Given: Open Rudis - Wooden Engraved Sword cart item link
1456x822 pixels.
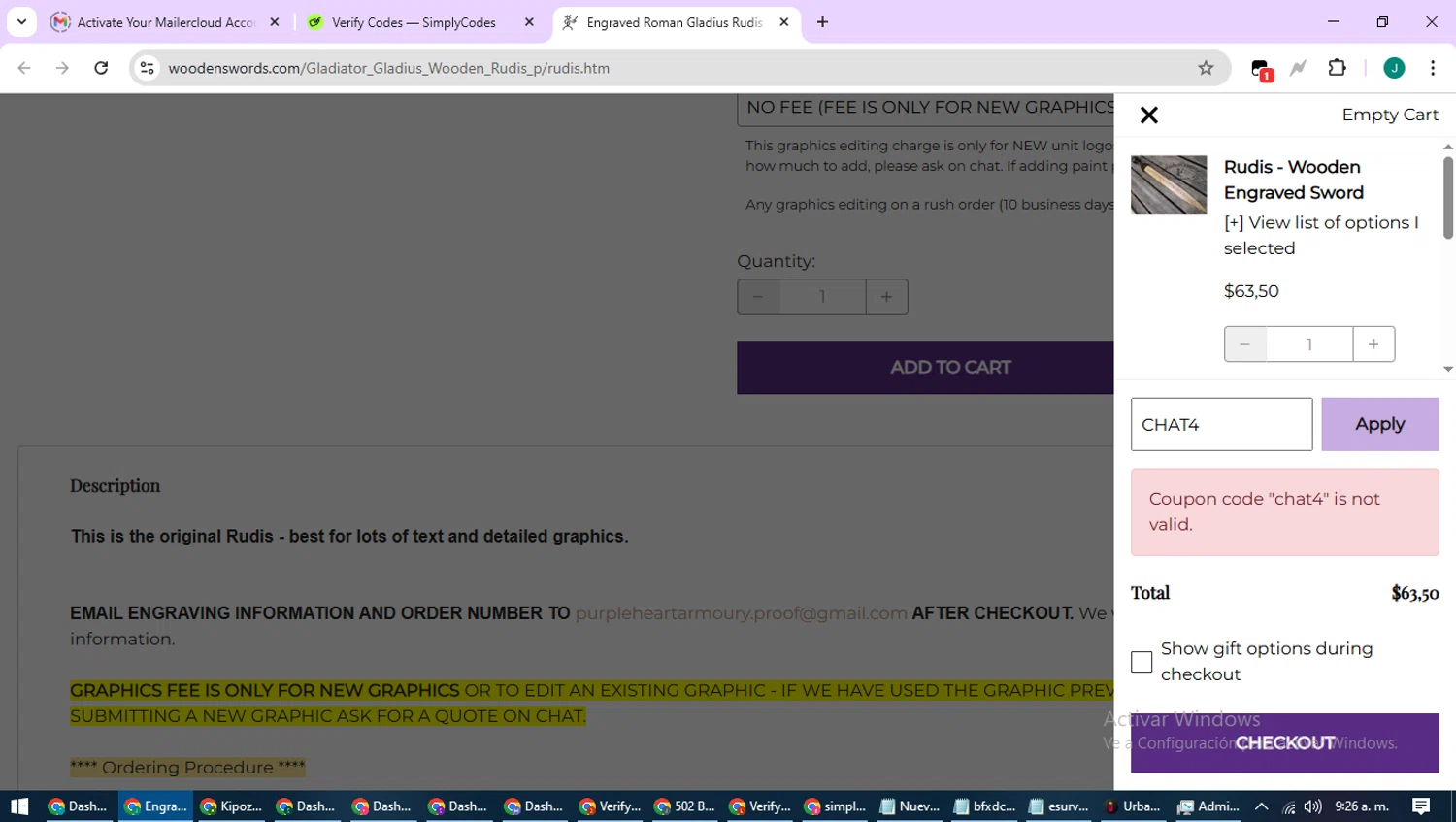Looking at the screenshot, I should coord(1294,180).
